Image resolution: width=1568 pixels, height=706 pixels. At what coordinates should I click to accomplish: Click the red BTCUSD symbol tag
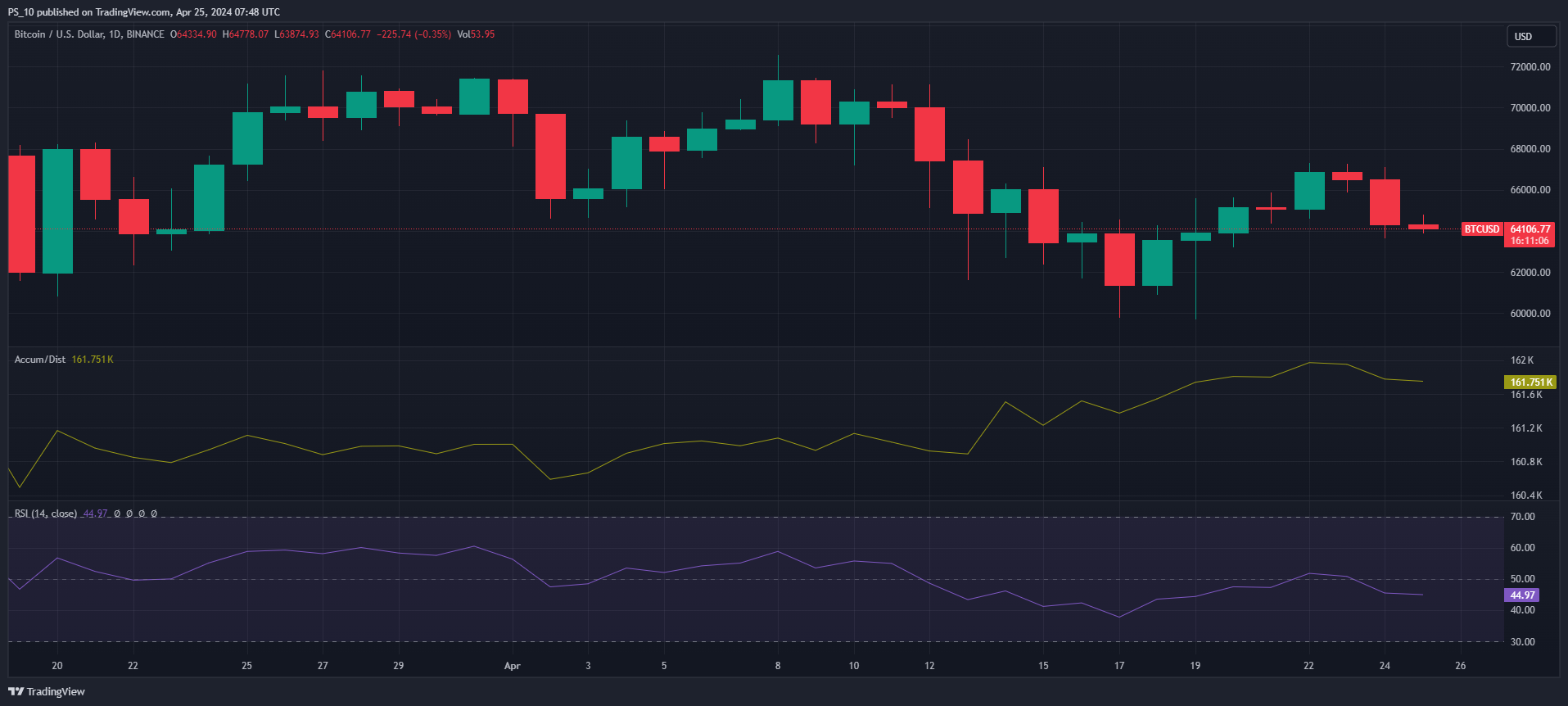point(1482,229)
